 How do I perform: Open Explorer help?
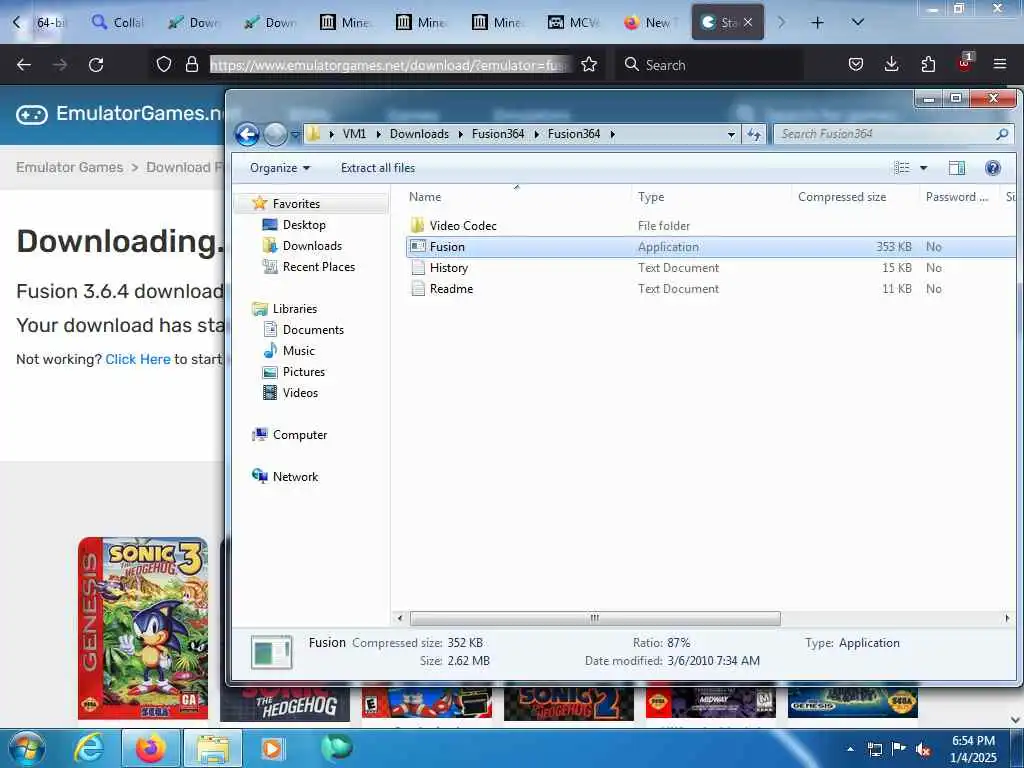tap(993, 168)
